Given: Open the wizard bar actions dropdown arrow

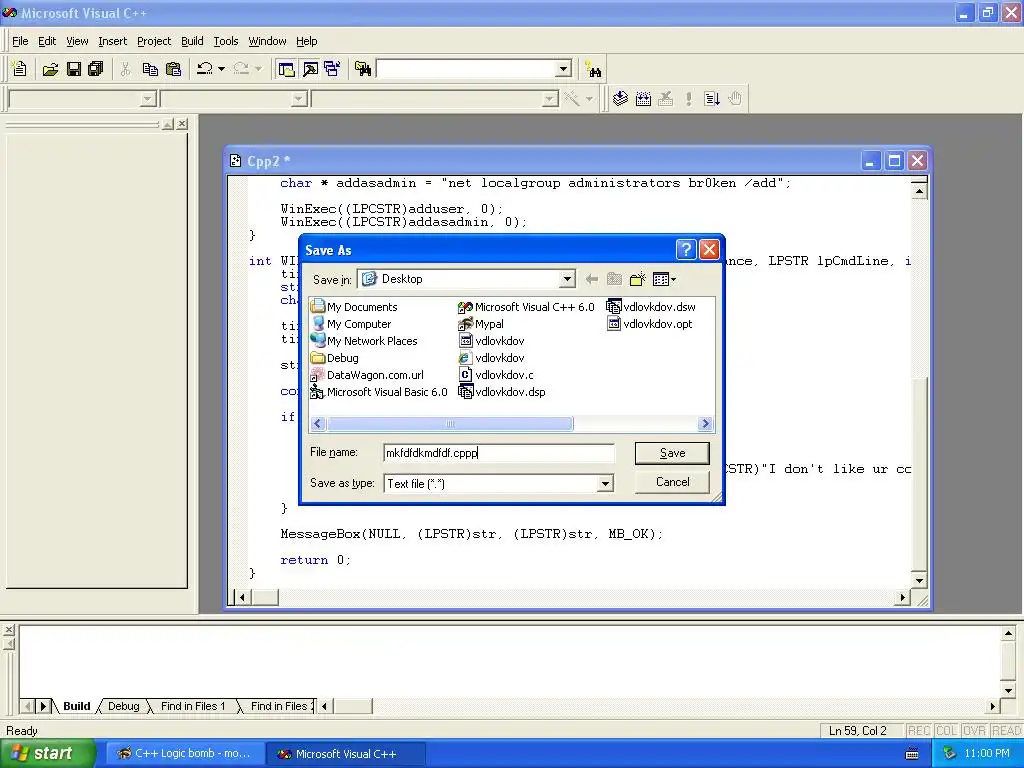Looking at the screenshot, I should click(589, 99).
